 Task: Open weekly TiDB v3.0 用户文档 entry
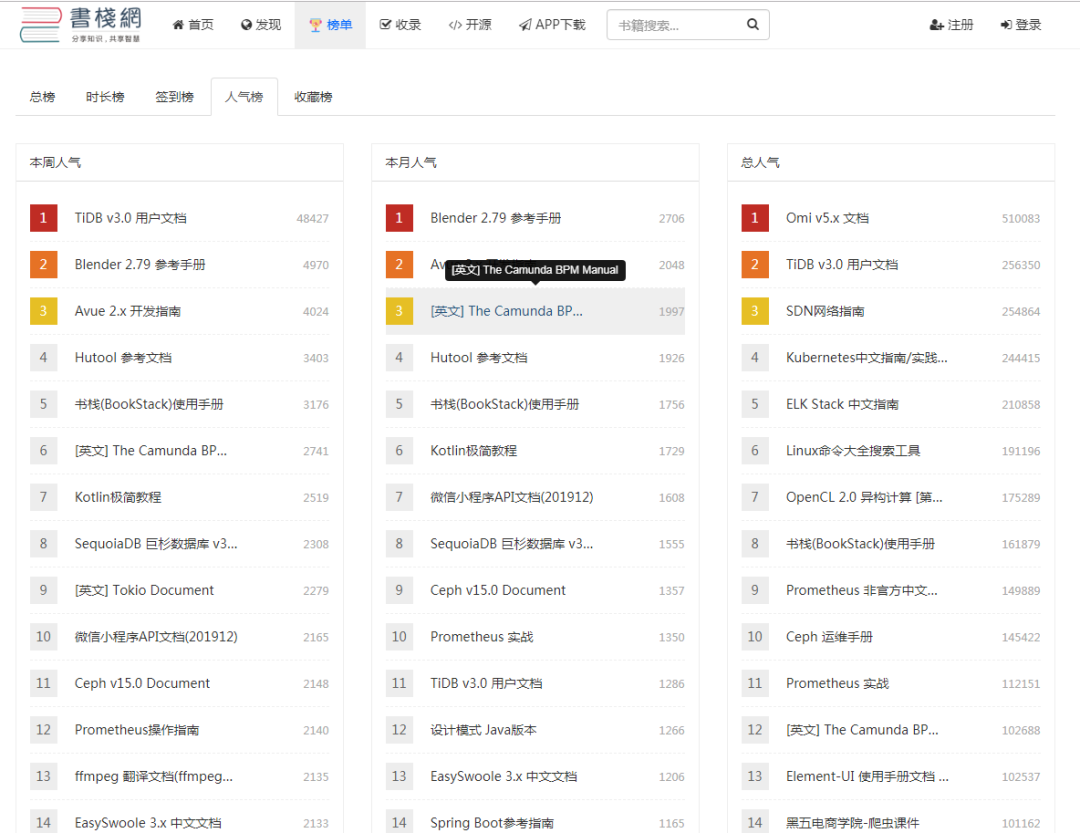coord(131,218)
